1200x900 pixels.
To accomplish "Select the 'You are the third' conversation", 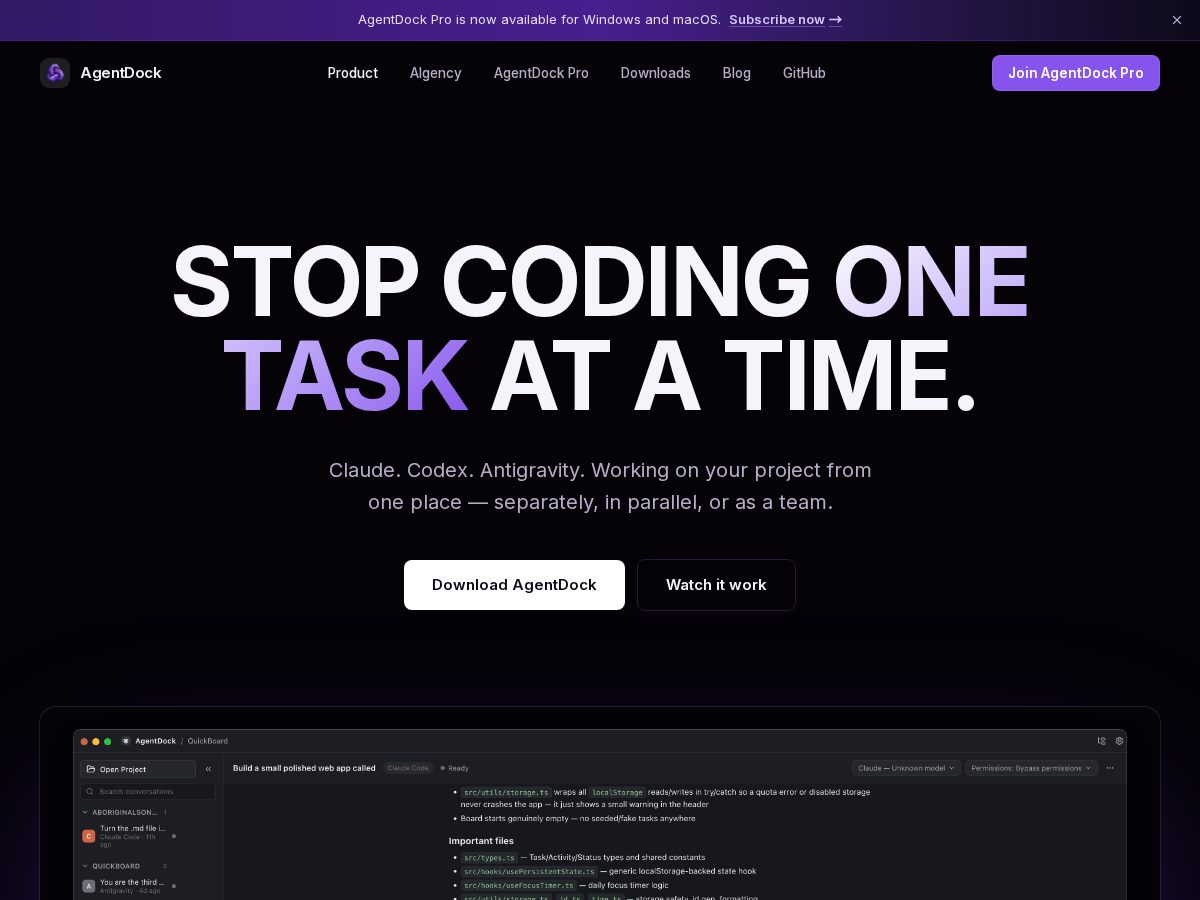I will (x=130, y=886).
